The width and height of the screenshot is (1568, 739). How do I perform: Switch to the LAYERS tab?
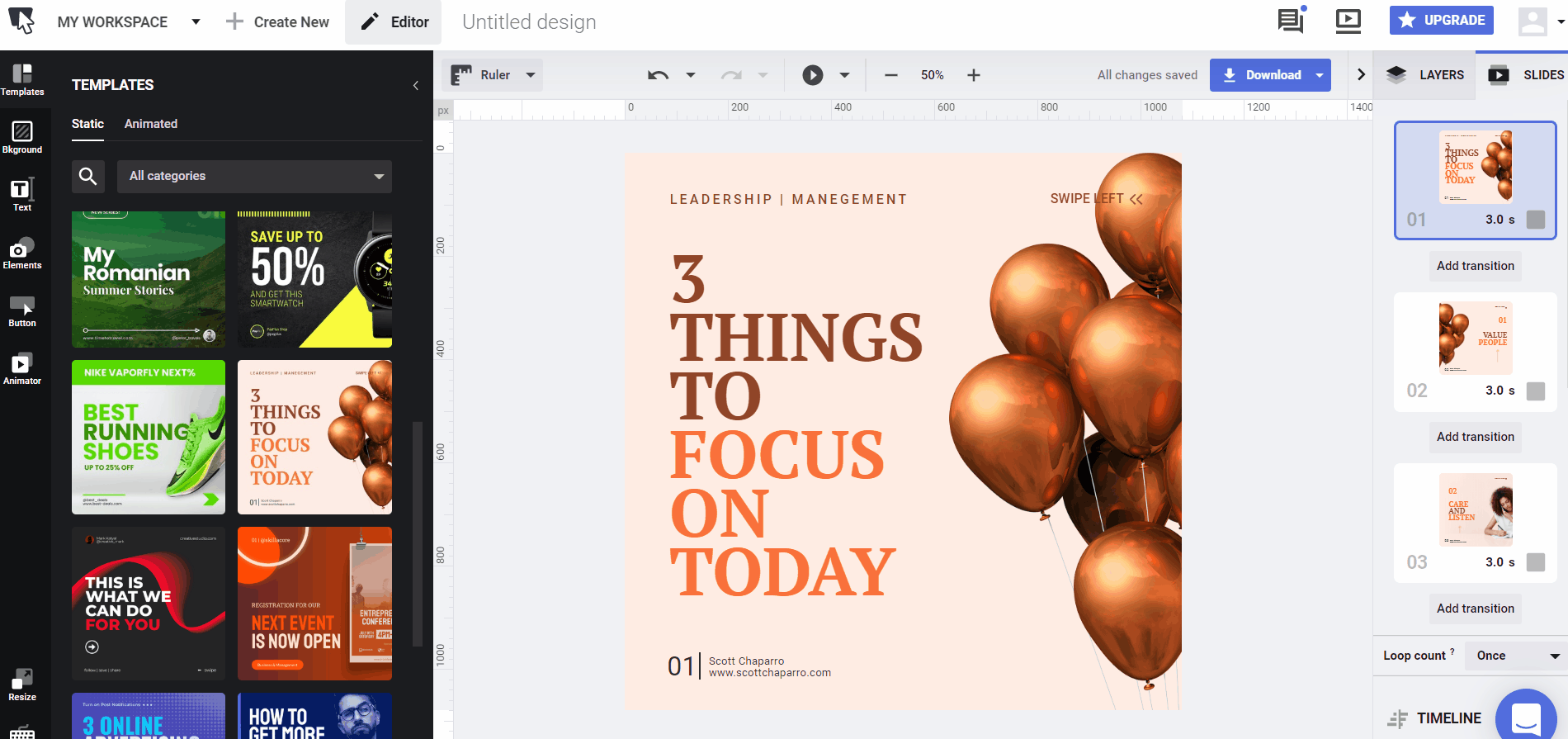click(x=1425, y=75)
